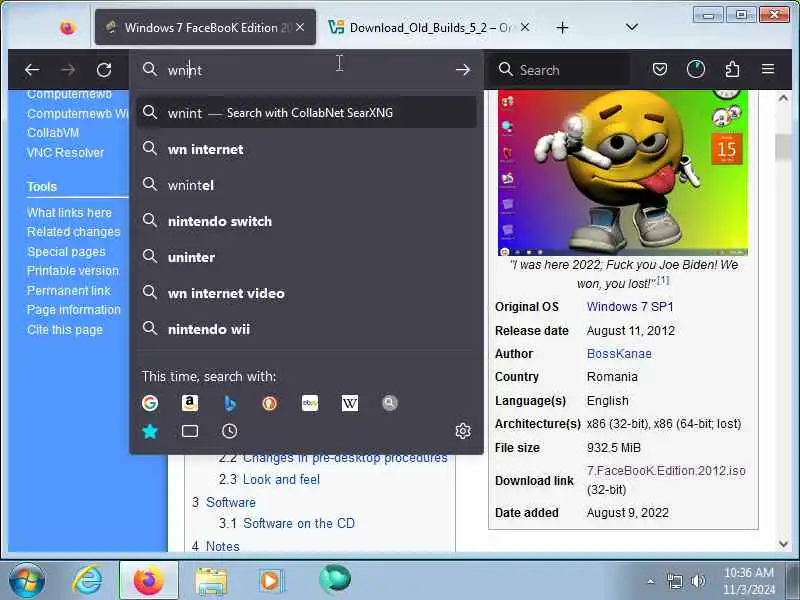Jump to '2.3 Look and feel' section
Image resolution: width=800 pixels, height=600 pixels.
tap(269, 480)
